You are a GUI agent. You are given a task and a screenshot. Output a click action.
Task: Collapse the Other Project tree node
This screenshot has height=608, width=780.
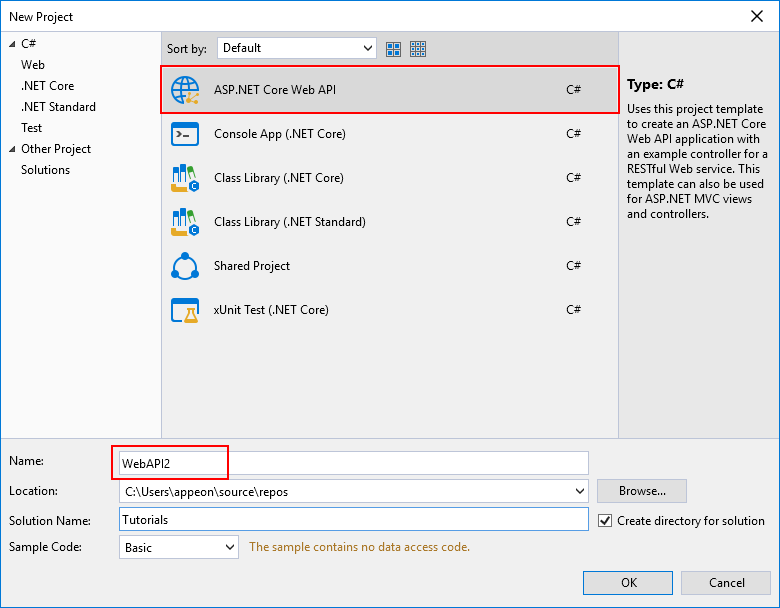coord(11,149)
